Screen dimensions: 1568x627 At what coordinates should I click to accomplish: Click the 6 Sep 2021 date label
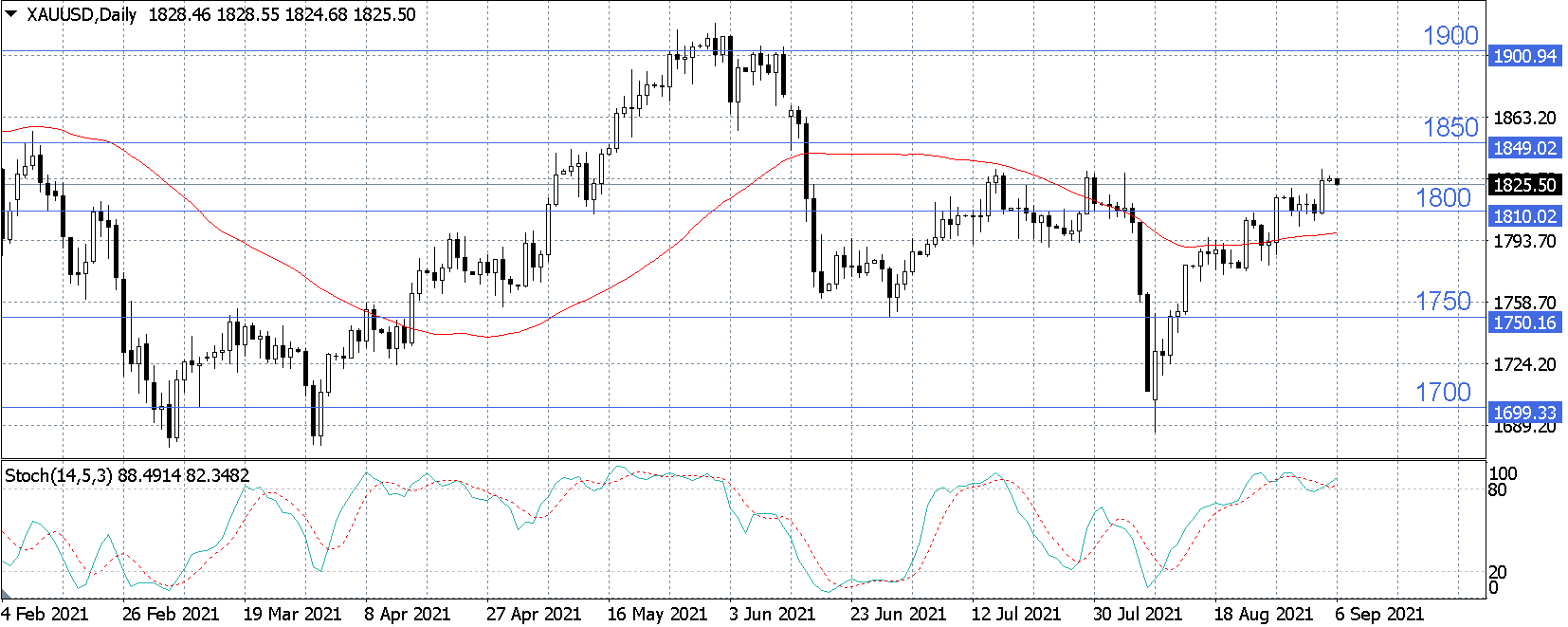point(1379,614)
